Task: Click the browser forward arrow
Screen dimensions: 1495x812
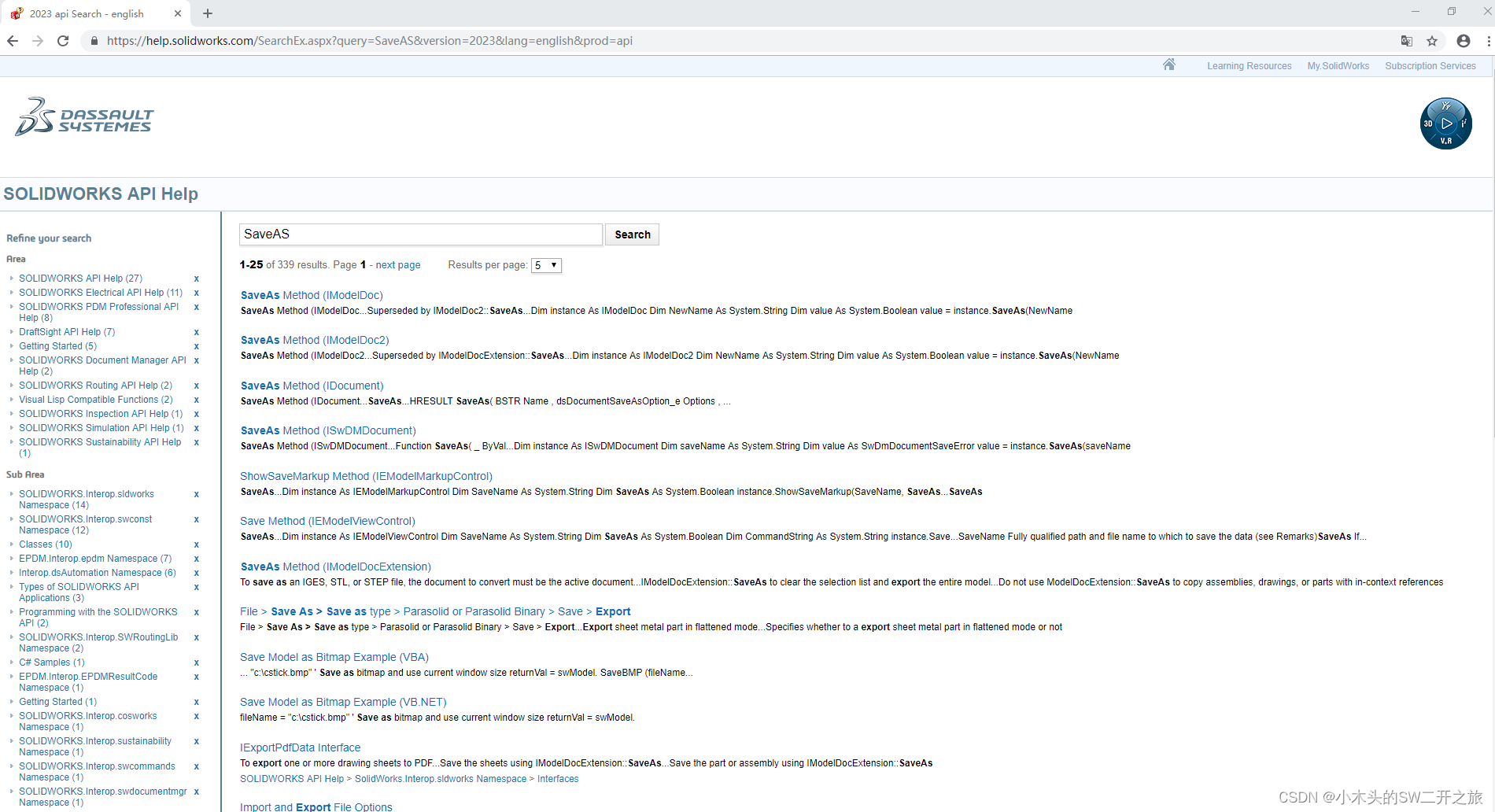Action: click(38, 41)
